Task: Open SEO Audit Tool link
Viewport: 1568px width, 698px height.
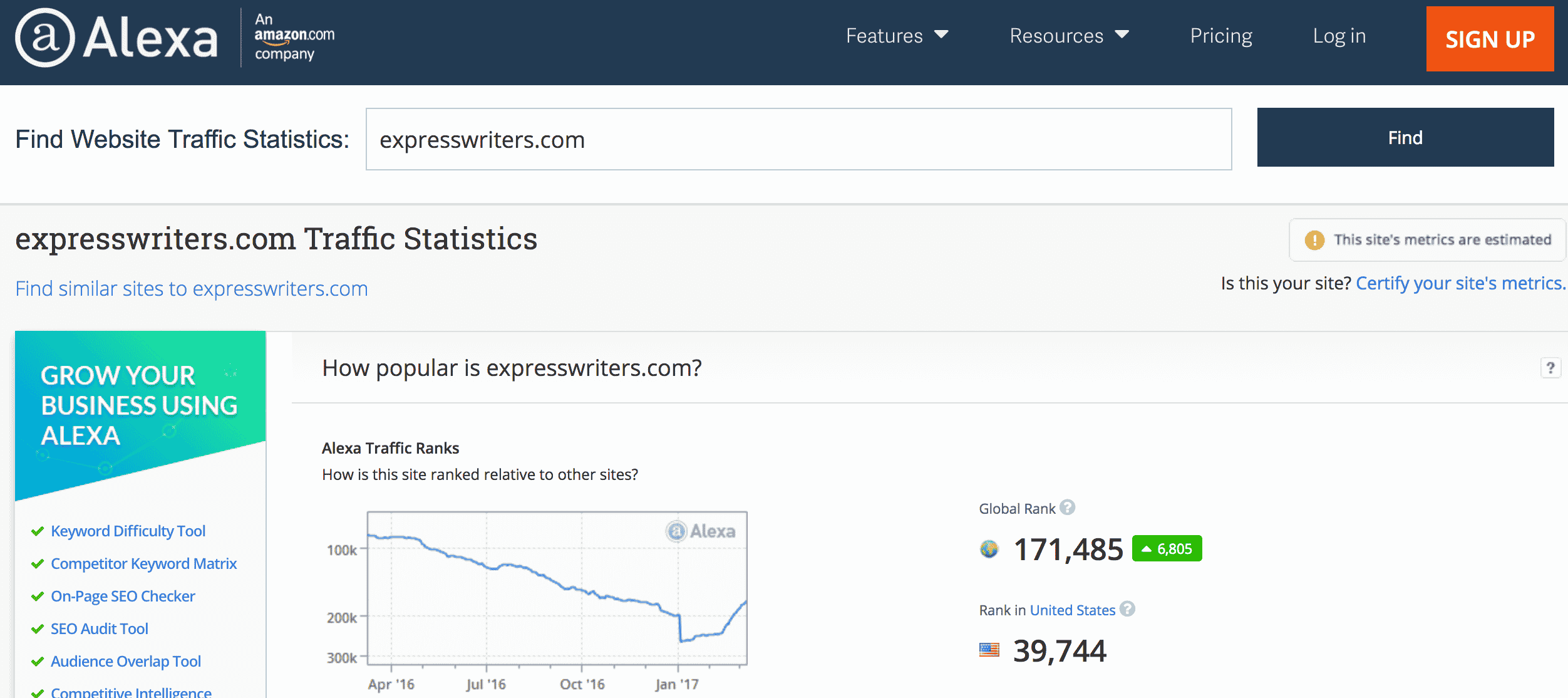Action: [x=99, y=629]
